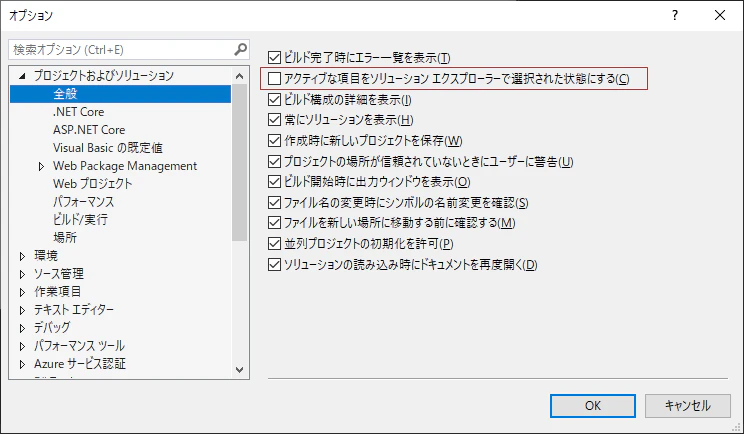The width and height of the screenshot is (744, 434).
Task: Click the help question mark icon
Action: click(675, 15)
